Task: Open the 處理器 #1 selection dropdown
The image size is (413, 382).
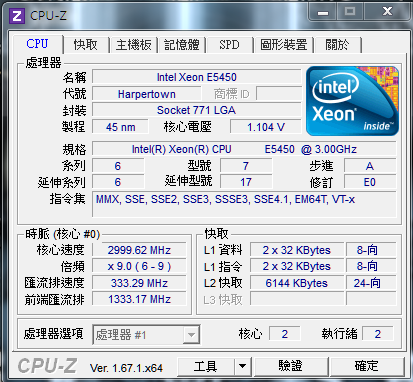Action: [146, 334]
